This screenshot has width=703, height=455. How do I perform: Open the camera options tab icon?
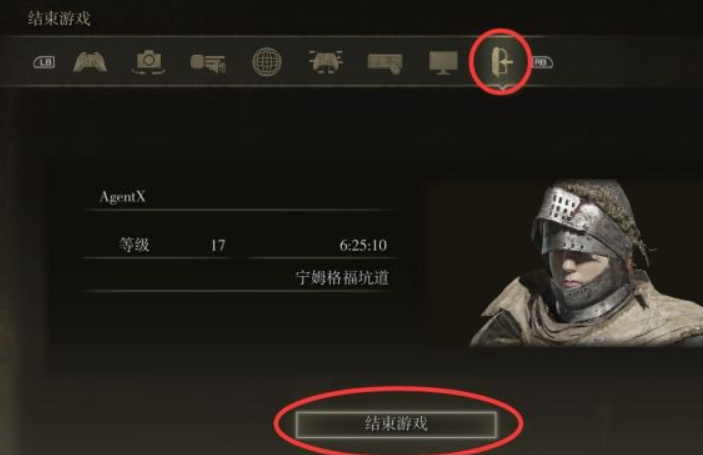click(x=149, y=62)
